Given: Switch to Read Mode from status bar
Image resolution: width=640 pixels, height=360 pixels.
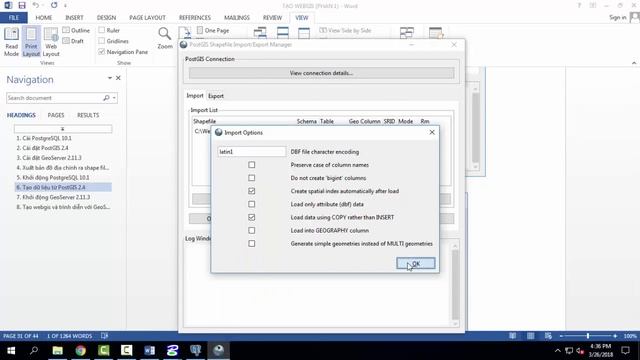Looking at the screenshot, I should pos(512,336).
